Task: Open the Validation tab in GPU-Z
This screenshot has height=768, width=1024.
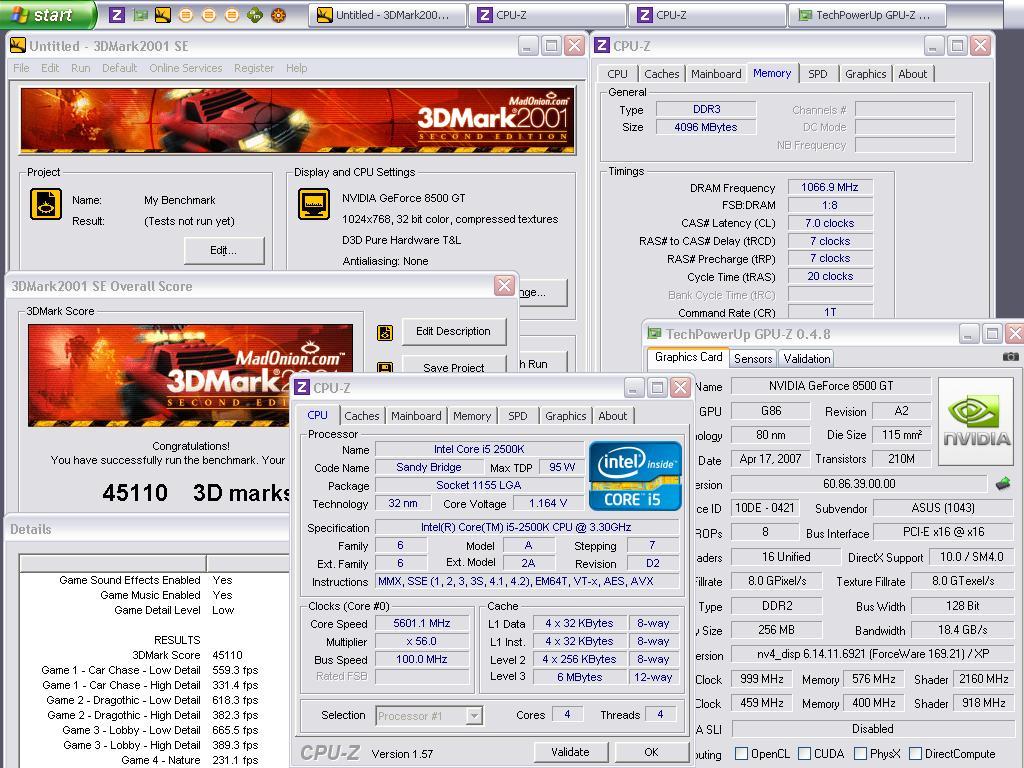Action: [x=807, y=359]
